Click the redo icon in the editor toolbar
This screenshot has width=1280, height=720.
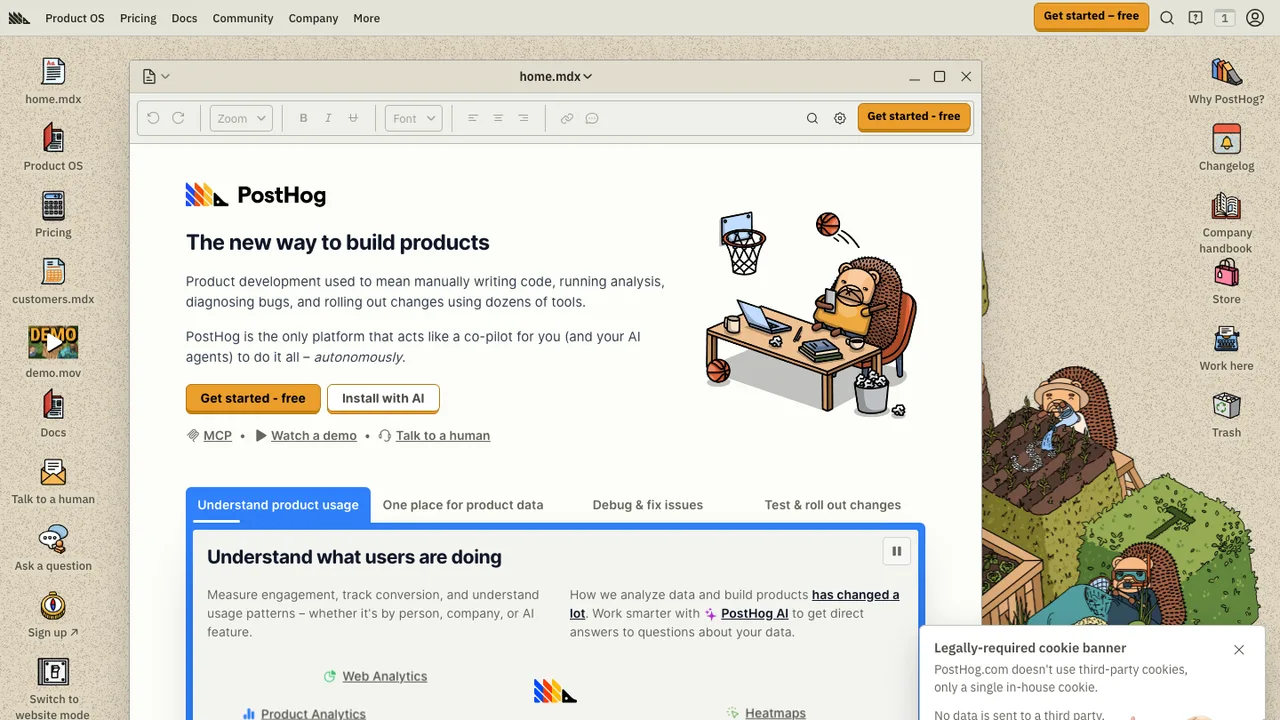[178, 118]
